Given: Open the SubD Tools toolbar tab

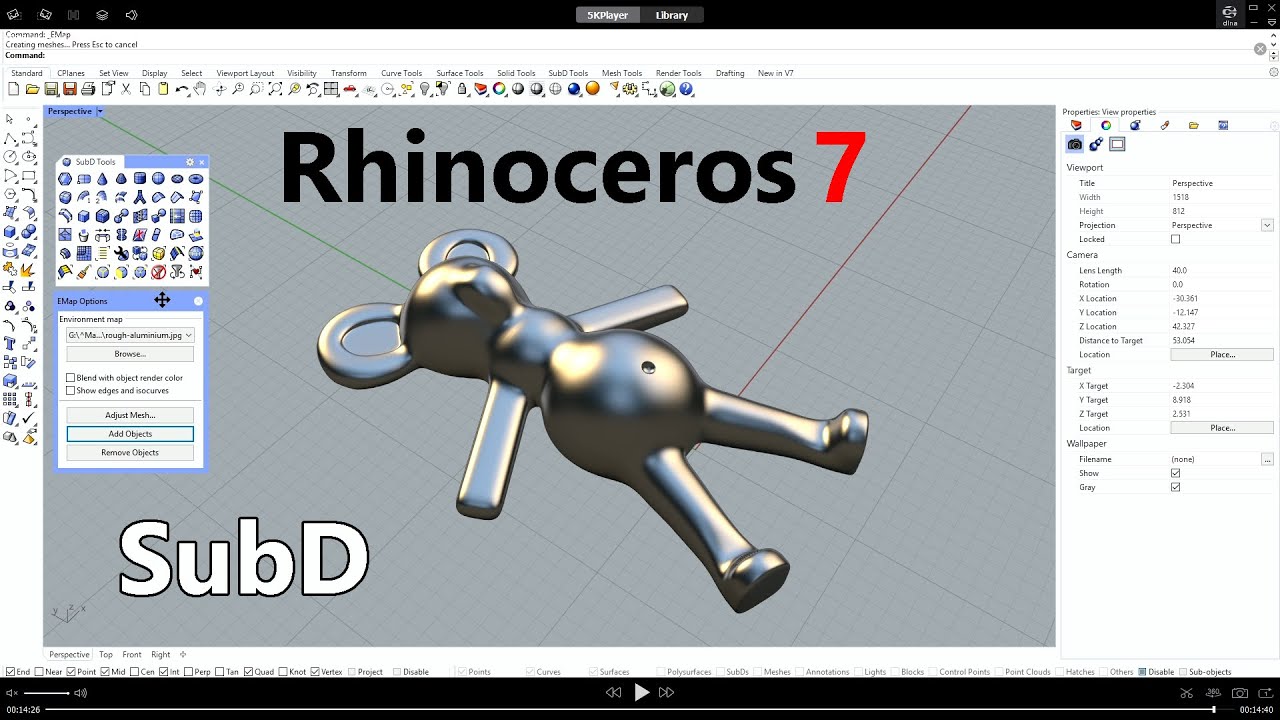Looking at the screenshot, I should click(x=568, y=73).
